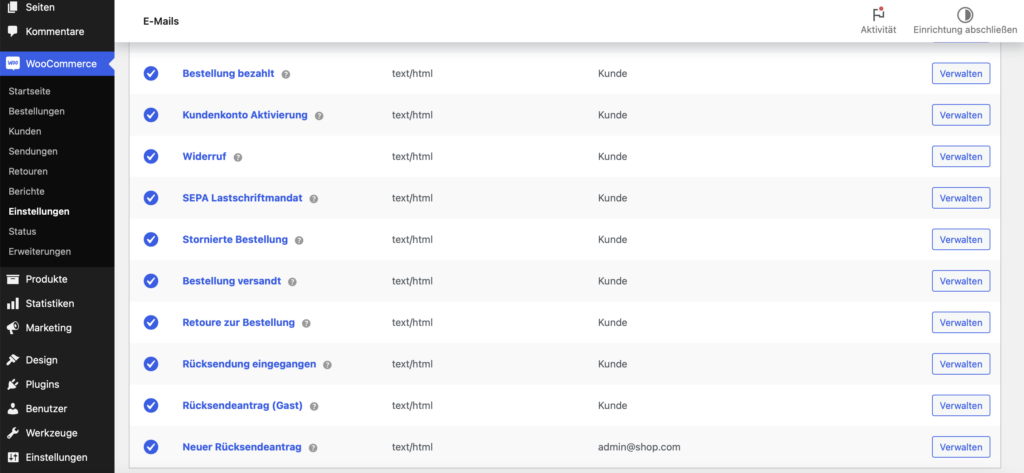Click the admin@shop.com recipient text
This screenshot has width=1024, height=473.
(639, 448)
